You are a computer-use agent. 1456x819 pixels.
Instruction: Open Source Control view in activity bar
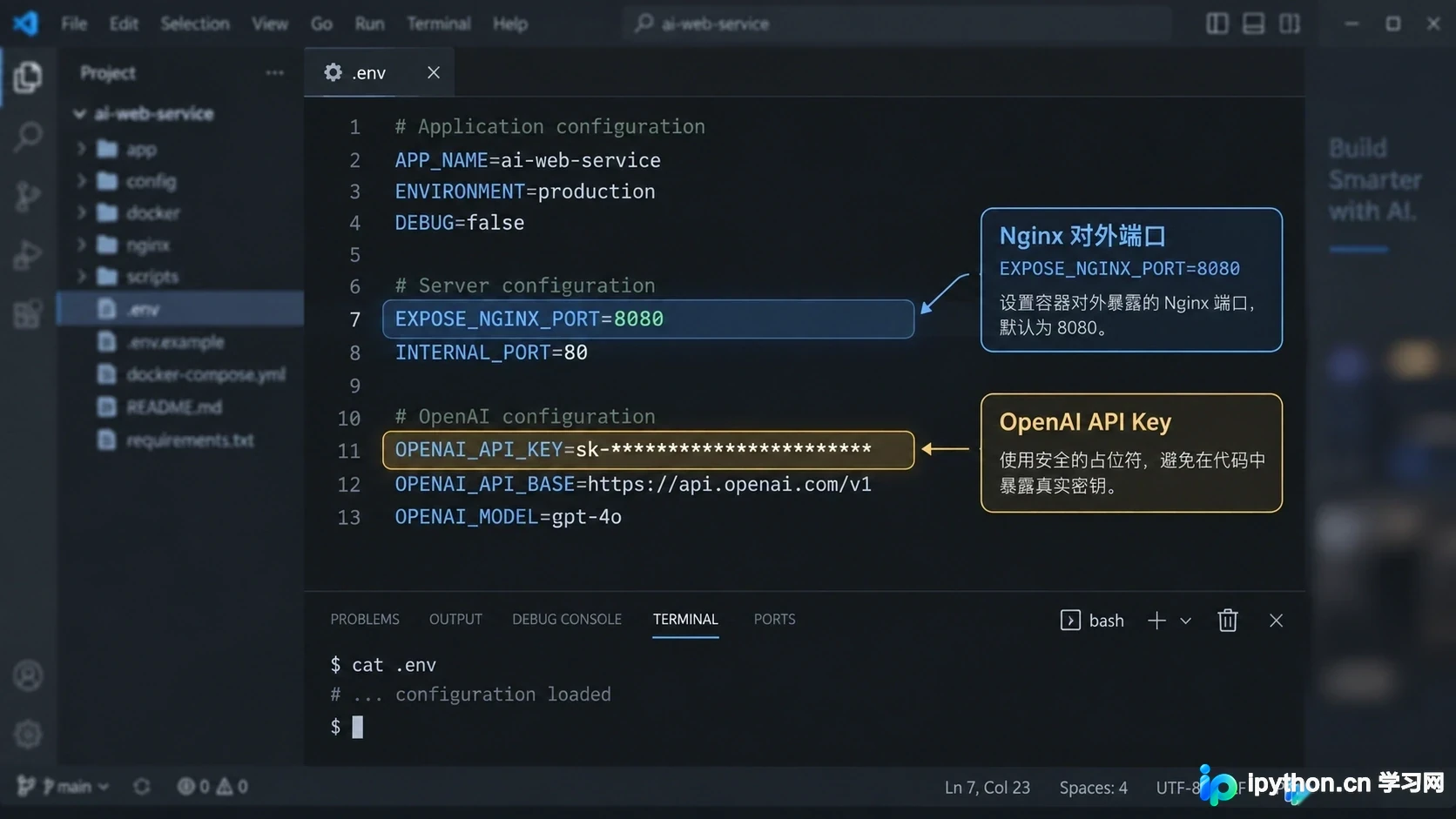[x=28, y=196]
